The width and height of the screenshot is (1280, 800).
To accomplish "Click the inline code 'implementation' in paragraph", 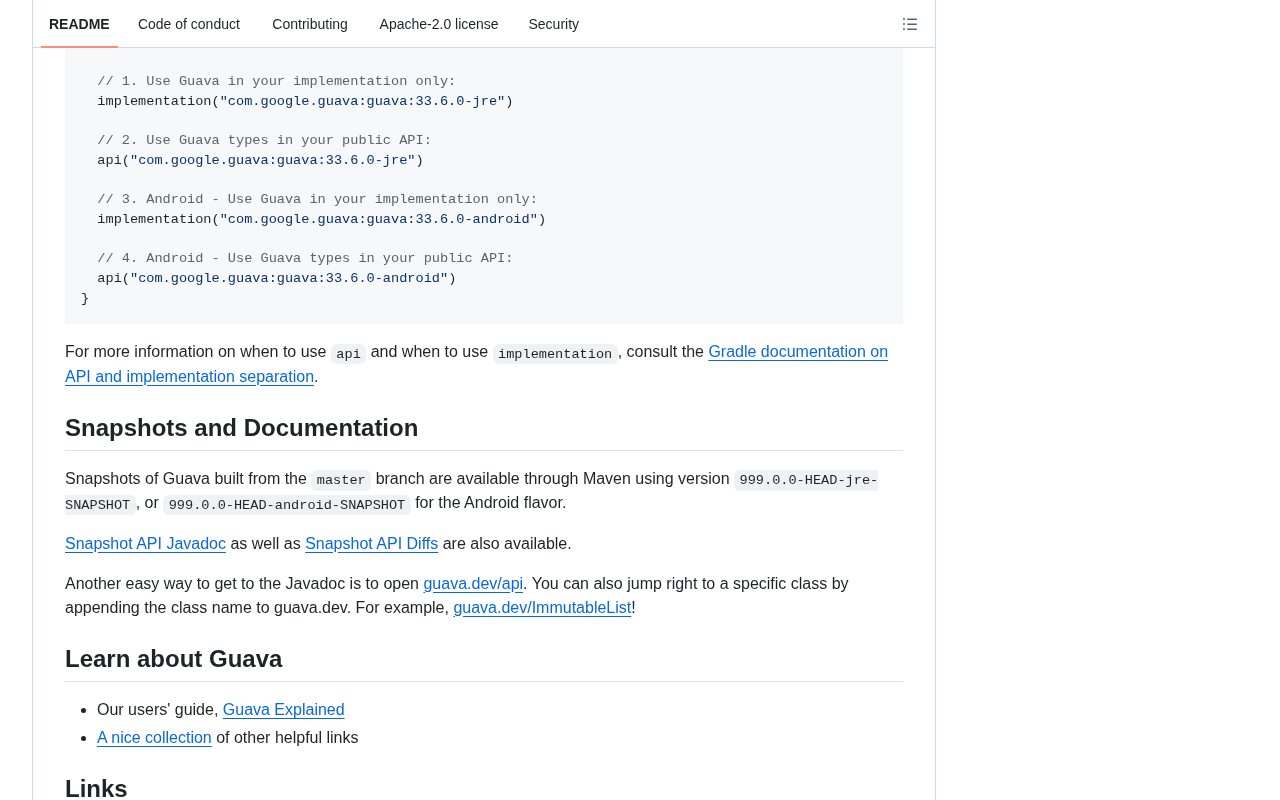I will (555, 354).
